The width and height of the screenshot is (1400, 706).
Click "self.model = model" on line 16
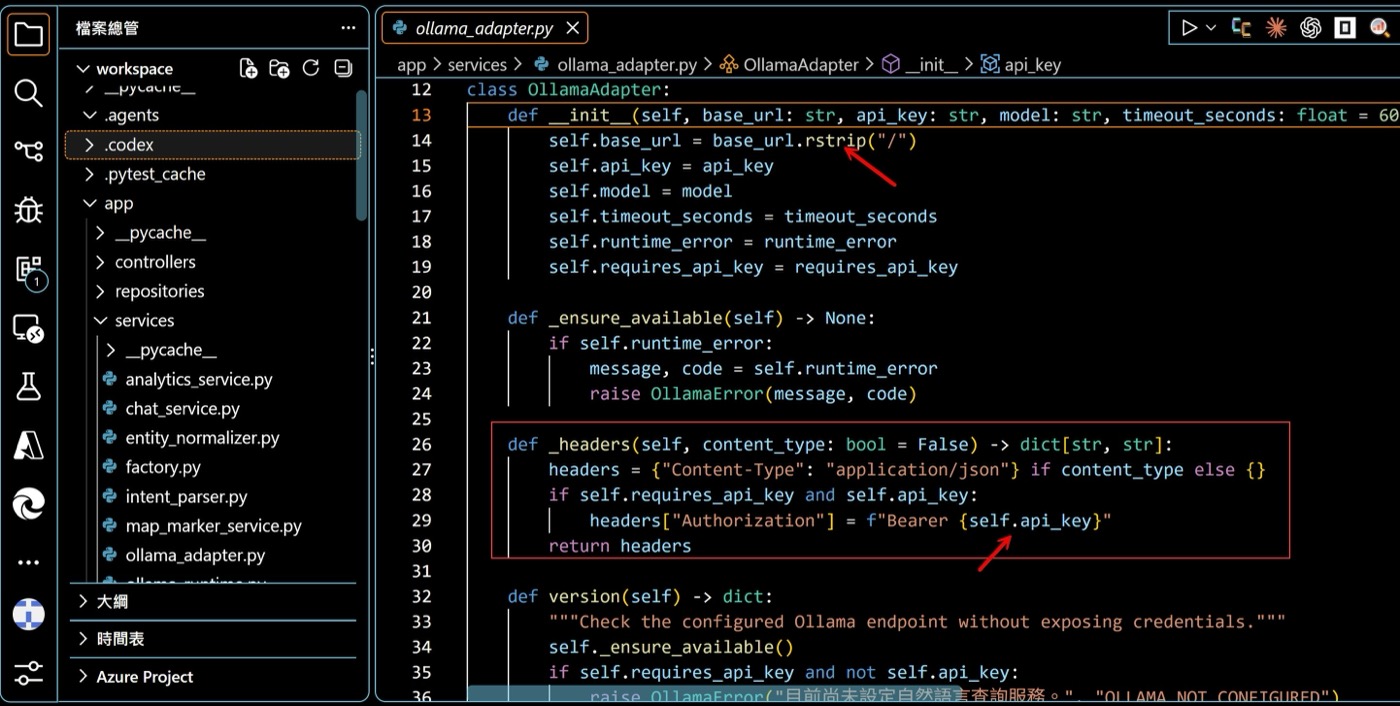(640, 191)
